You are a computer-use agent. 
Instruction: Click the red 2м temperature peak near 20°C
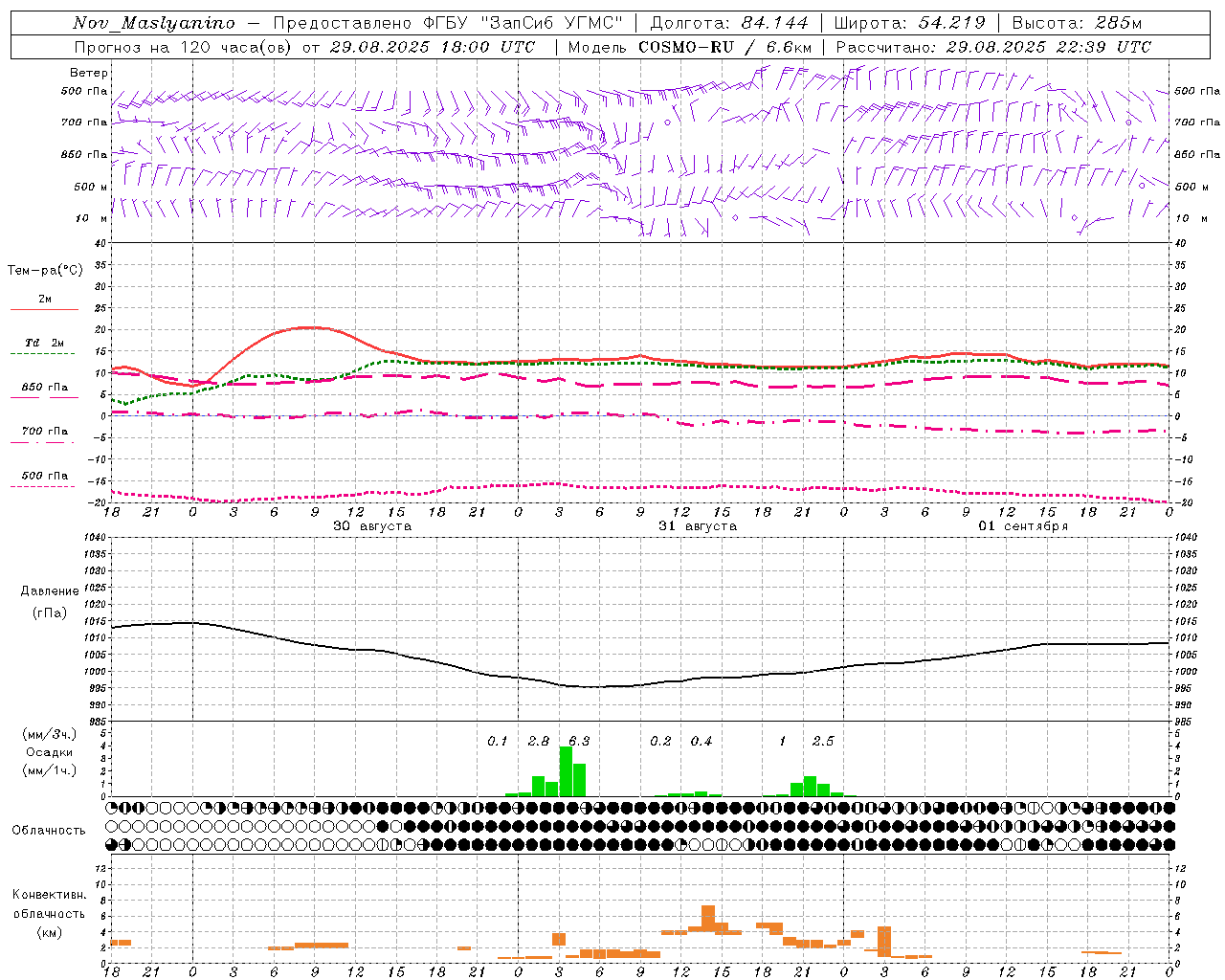(x=308, y=327)
